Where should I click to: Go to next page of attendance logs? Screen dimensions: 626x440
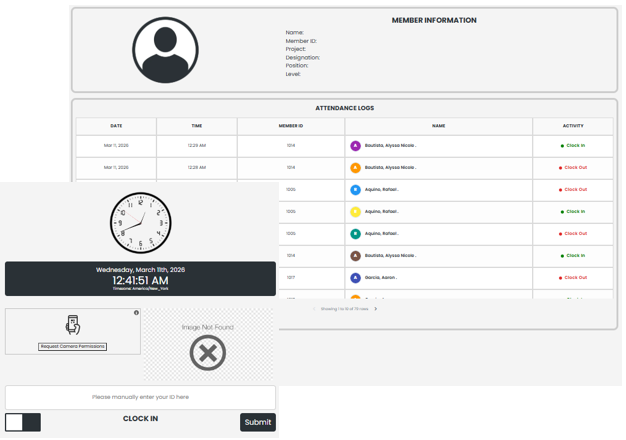tap(376, 309)
